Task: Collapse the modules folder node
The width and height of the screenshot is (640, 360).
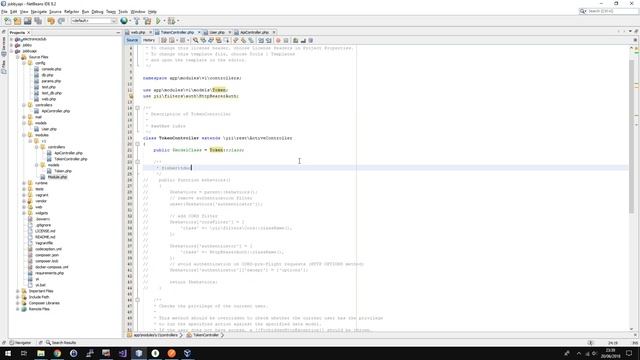Action: tap(24, 135)
